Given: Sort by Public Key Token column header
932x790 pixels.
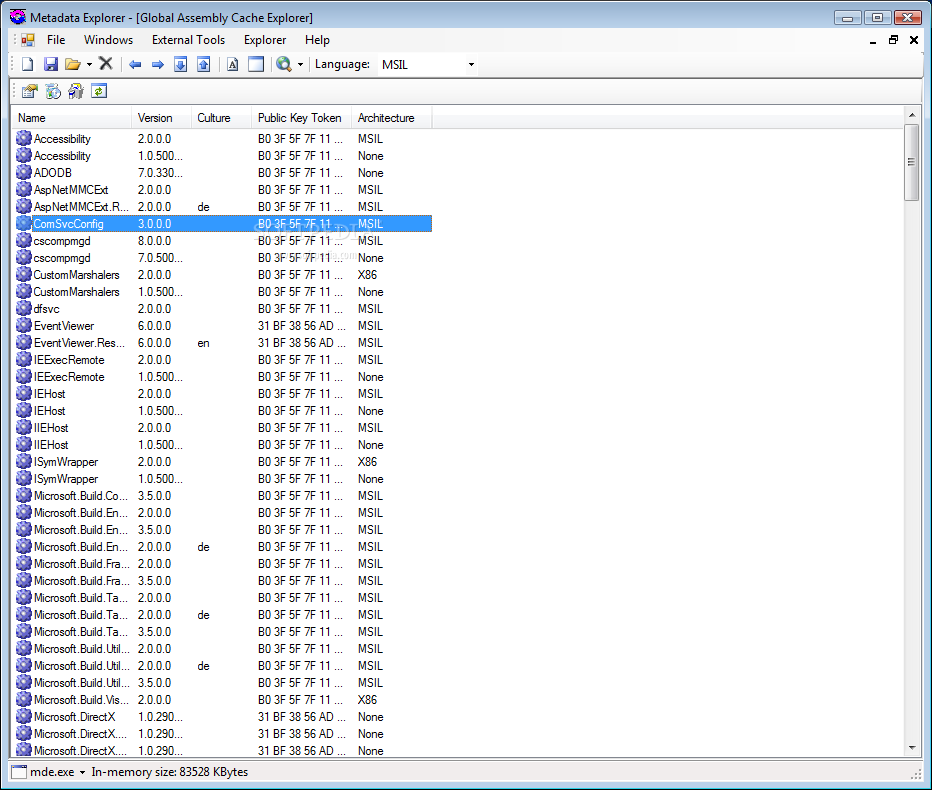Looking at the screenshot, I should pyautogui.click(x=301, y=118).
